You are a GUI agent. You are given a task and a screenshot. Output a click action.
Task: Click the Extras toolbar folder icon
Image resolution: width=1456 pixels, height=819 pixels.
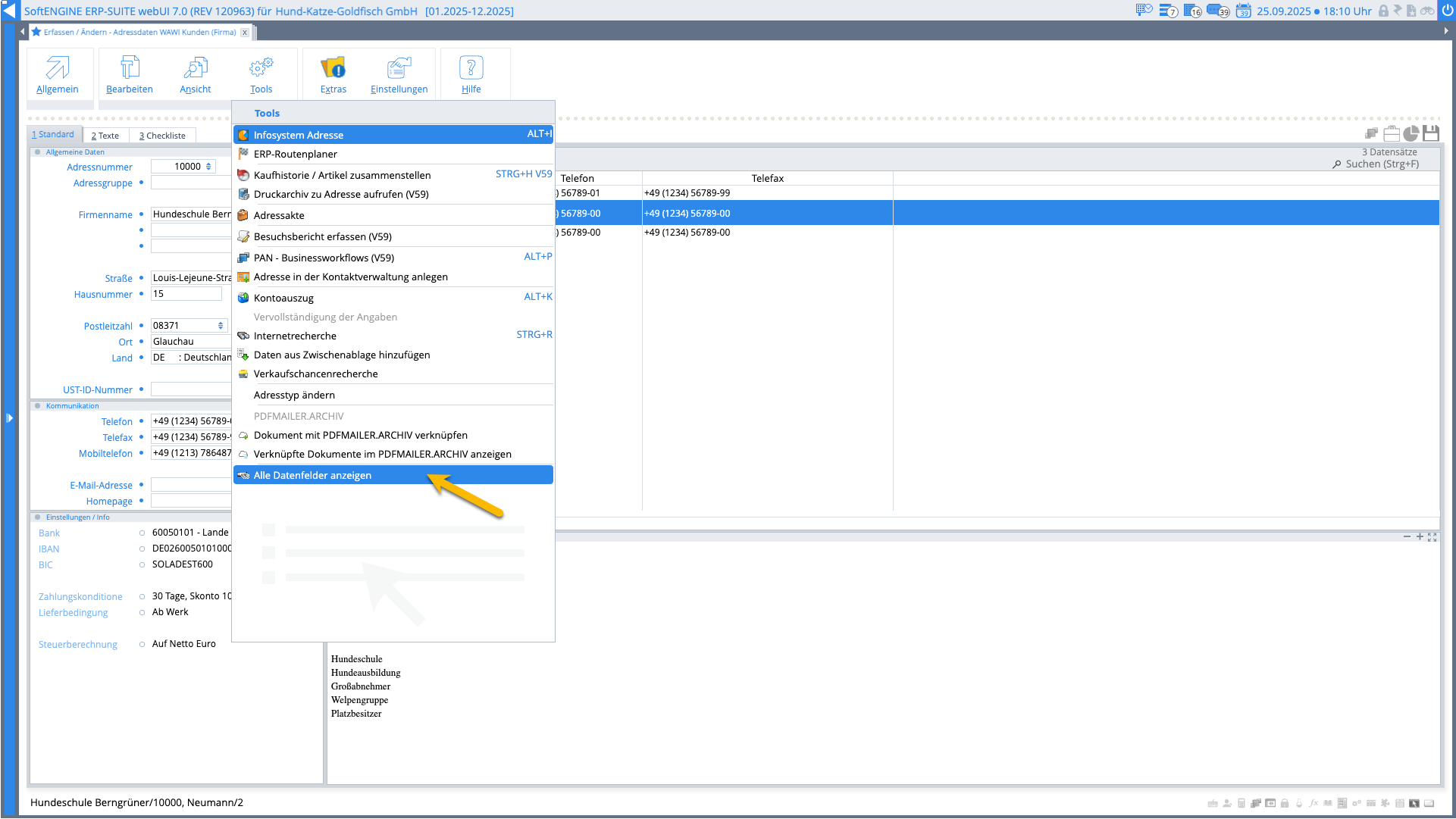(333, 68)
